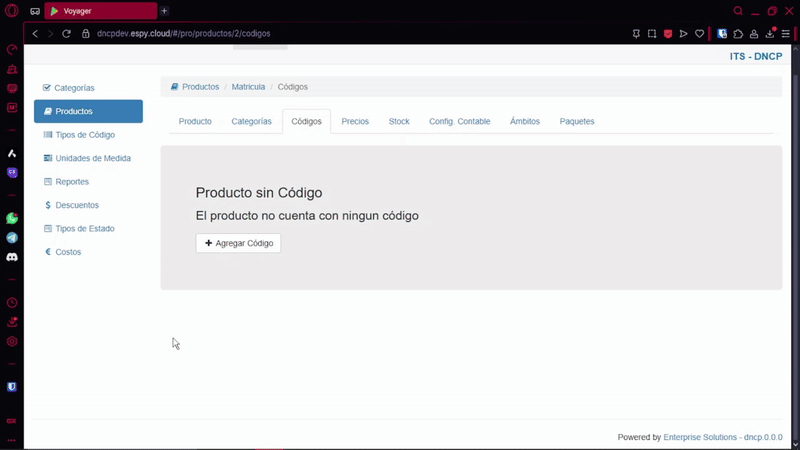Open the extensions cube icon
The image size is (800, 450).
738,34
